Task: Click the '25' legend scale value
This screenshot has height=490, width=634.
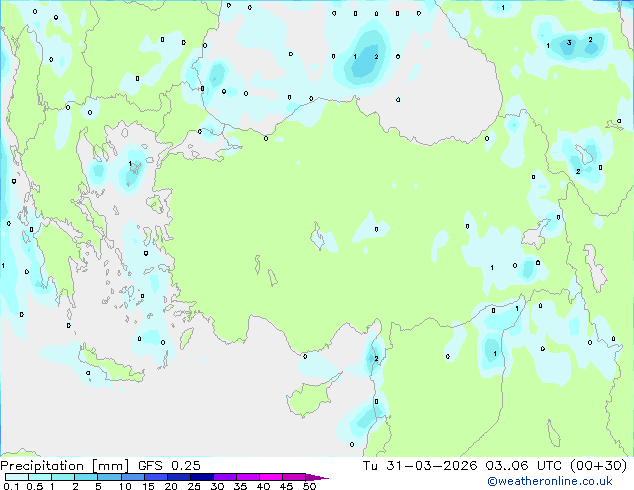Action: click(x=194, y=486)
